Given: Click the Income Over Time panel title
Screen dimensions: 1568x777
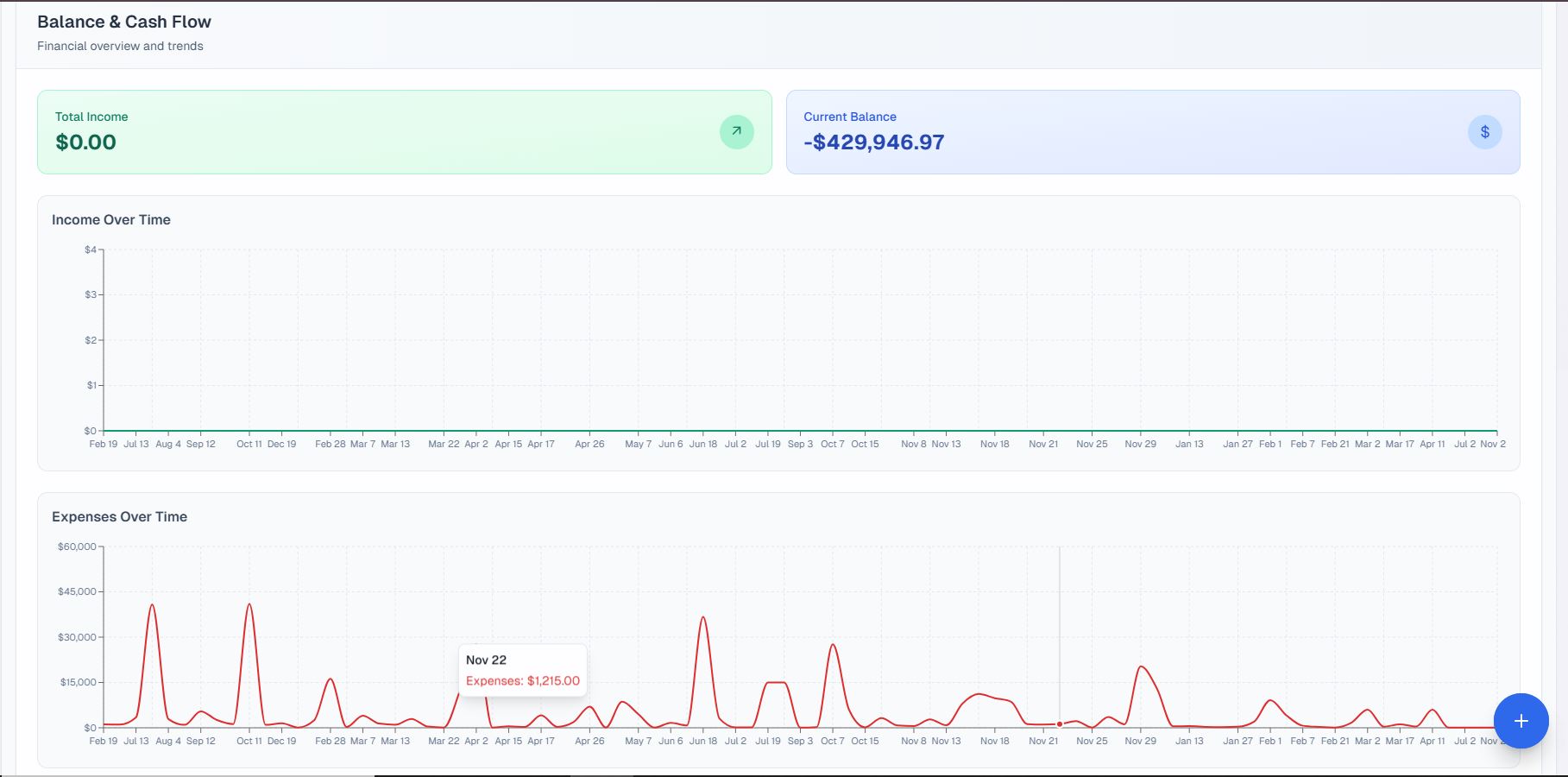Looking at the screenshot, I should [x=110, y=219].
